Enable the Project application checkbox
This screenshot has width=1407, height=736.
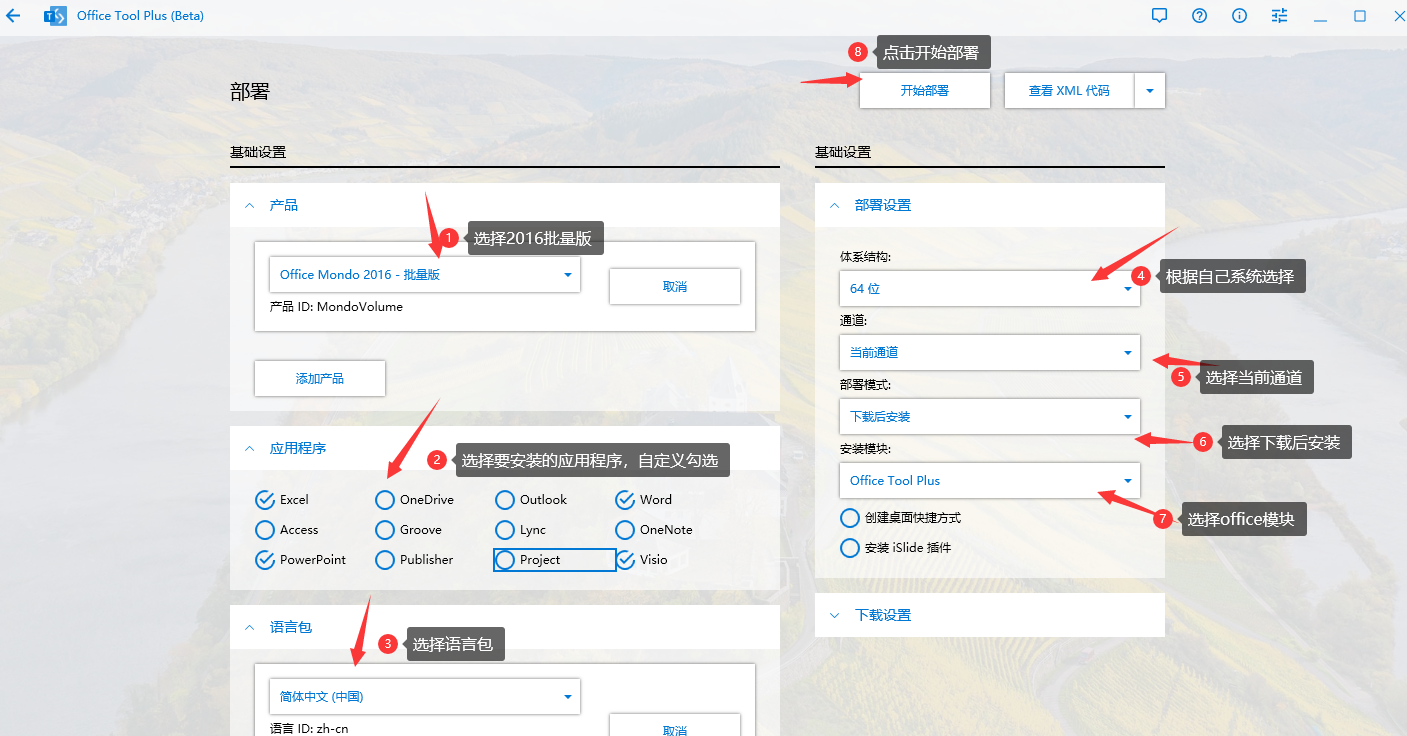(x=505, y=560)
